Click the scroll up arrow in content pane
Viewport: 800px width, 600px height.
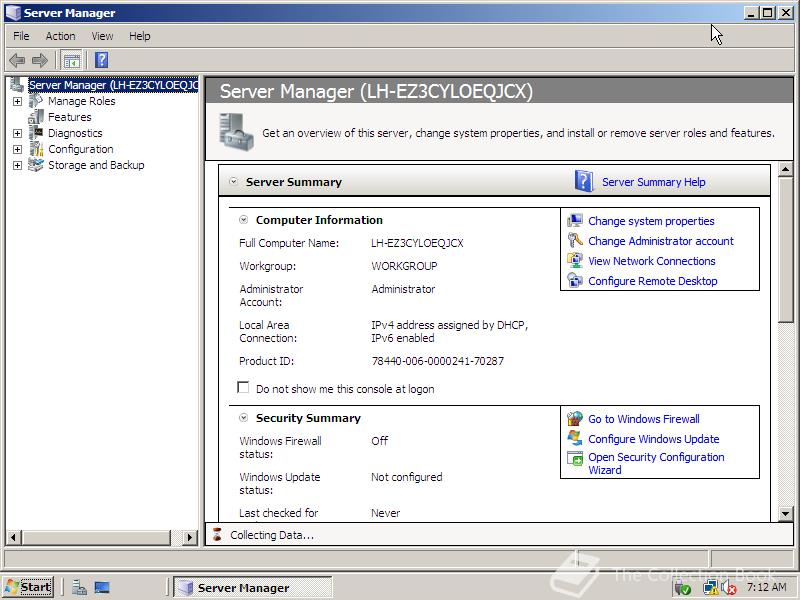786,169
